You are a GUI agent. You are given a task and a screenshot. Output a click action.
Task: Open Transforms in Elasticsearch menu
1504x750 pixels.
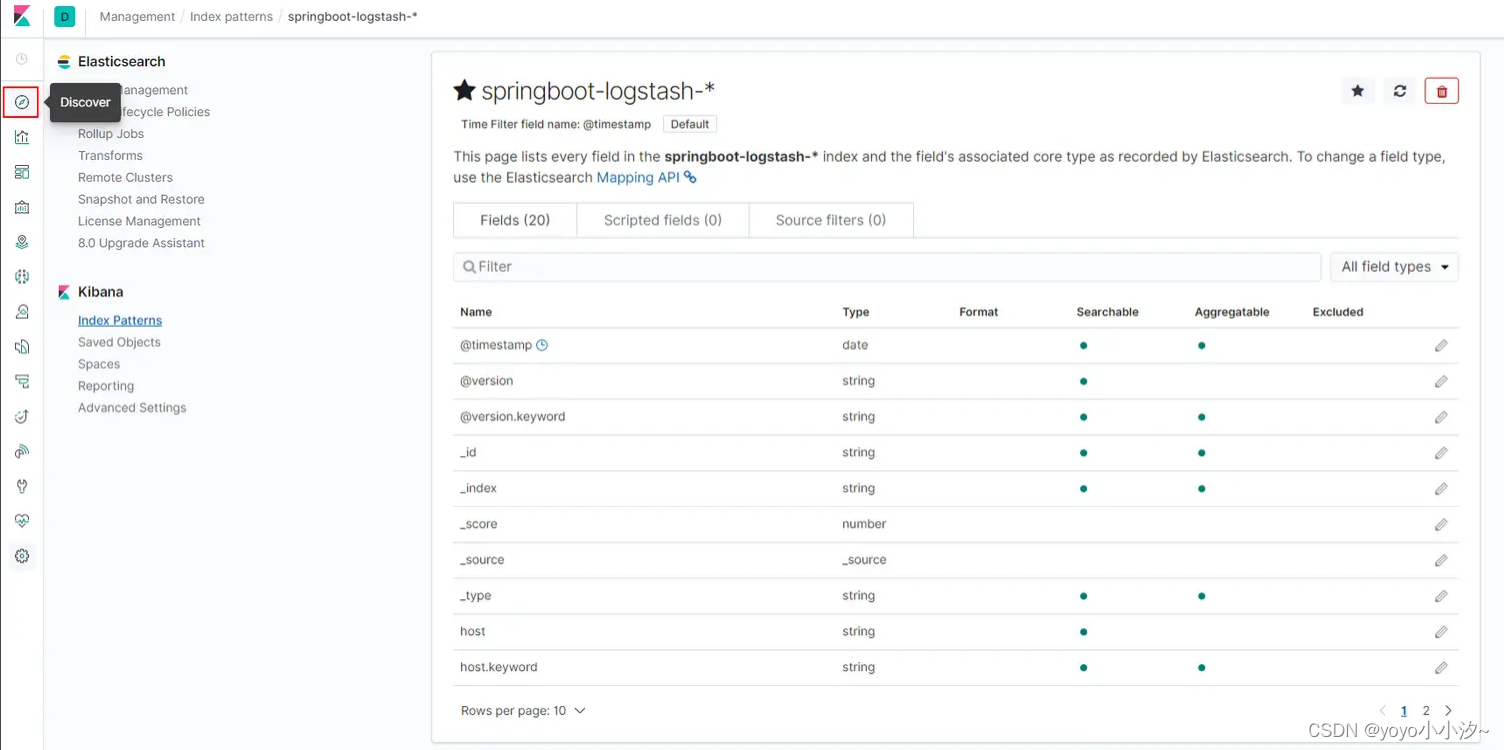[x=110, y=156]
